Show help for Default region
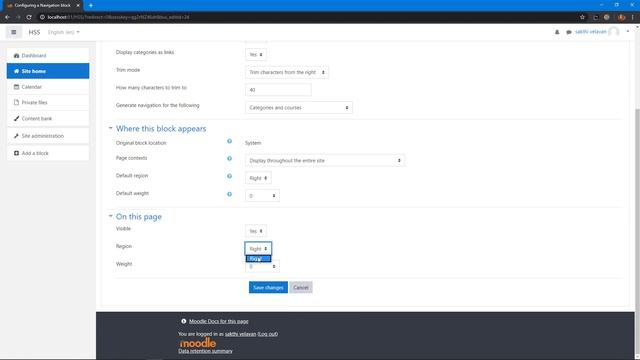 click(x=229, y=176)
